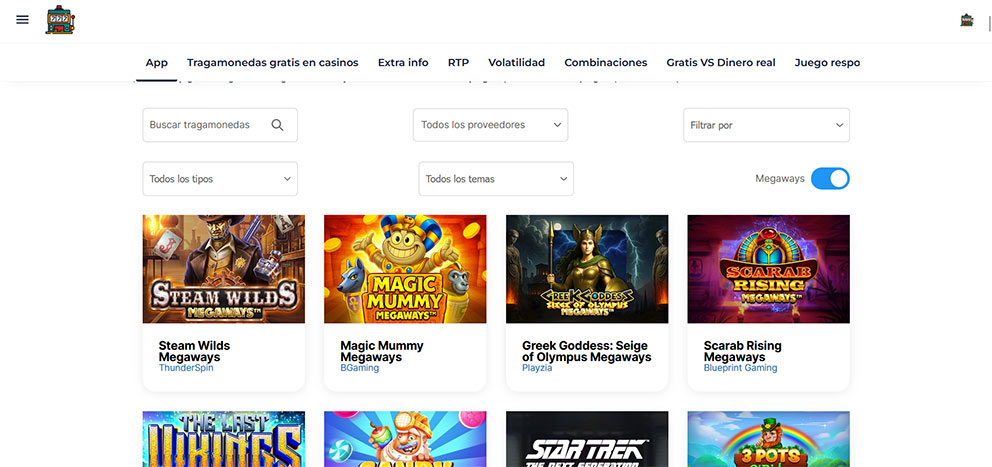Click the slot machine site logo
This screenshot has height=467, width=992.
(60, 20)
